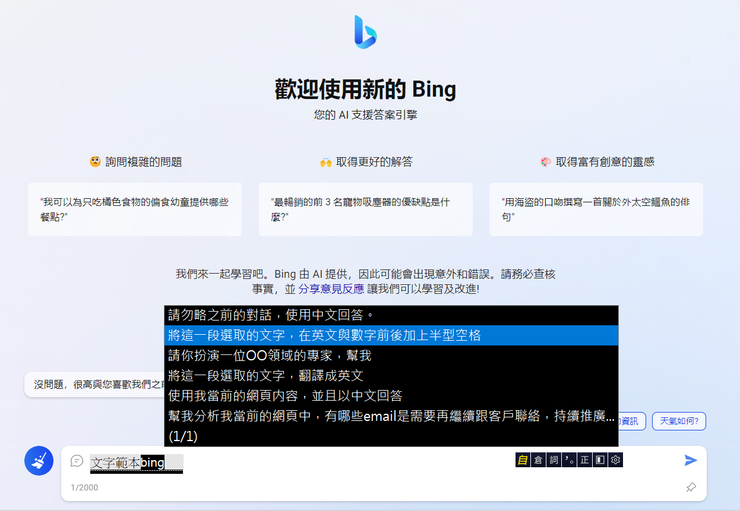Send message with the arrow icon
This screenshot has width=740, height=511.
click(x=690, y=460)
